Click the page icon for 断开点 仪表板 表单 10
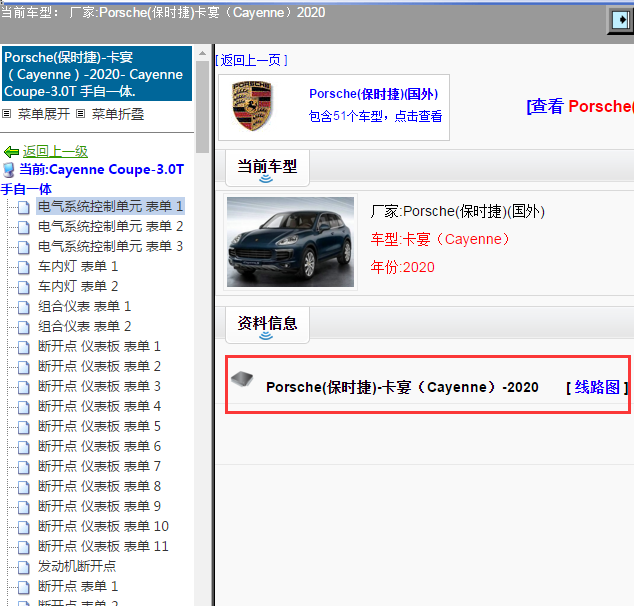634x606 pixels. (23, 527)
